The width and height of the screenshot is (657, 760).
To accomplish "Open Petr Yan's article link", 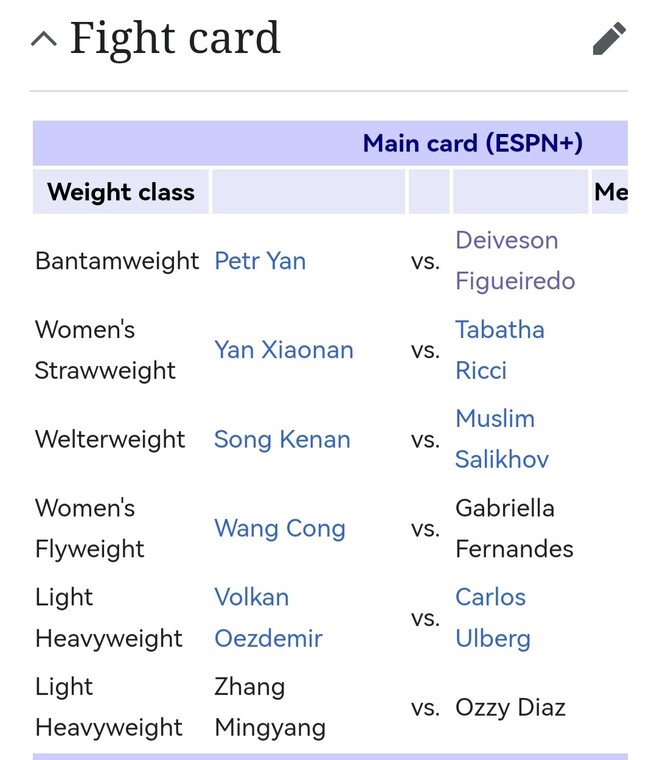I will (260, 261).
